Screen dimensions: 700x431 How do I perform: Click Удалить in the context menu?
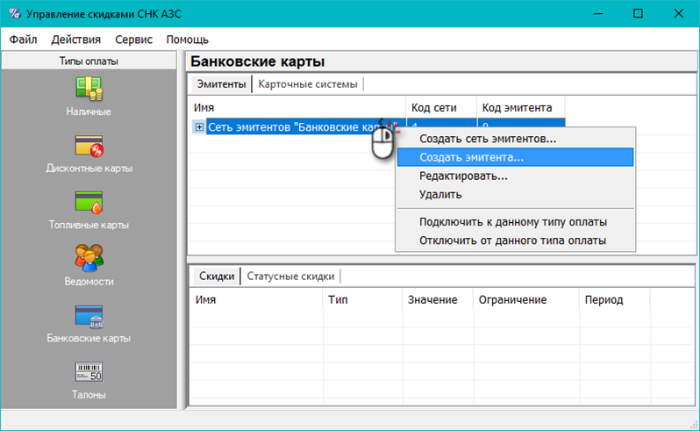440,195
